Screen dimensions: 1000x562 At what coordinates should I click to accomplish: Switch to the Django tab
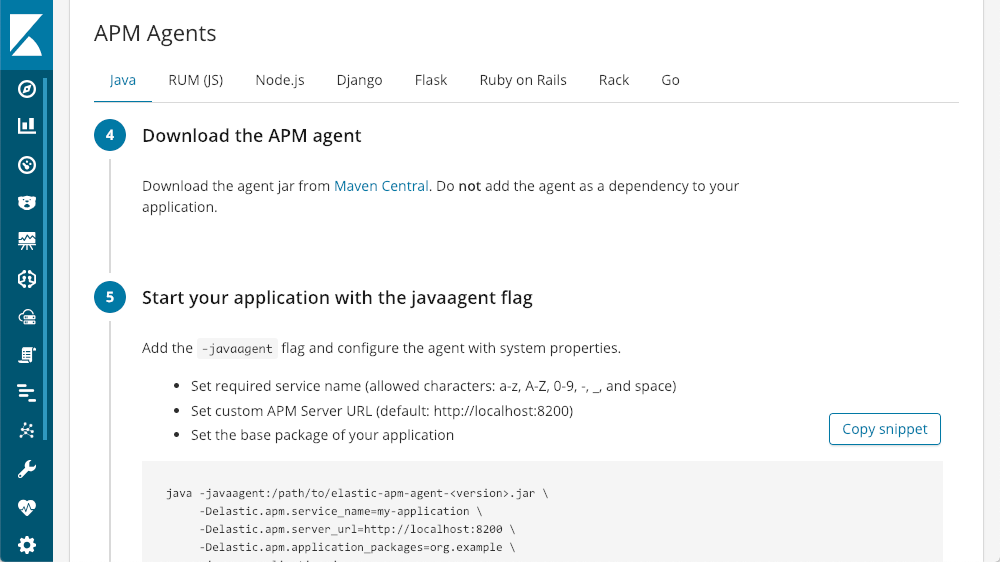click(x=359, y=80)
